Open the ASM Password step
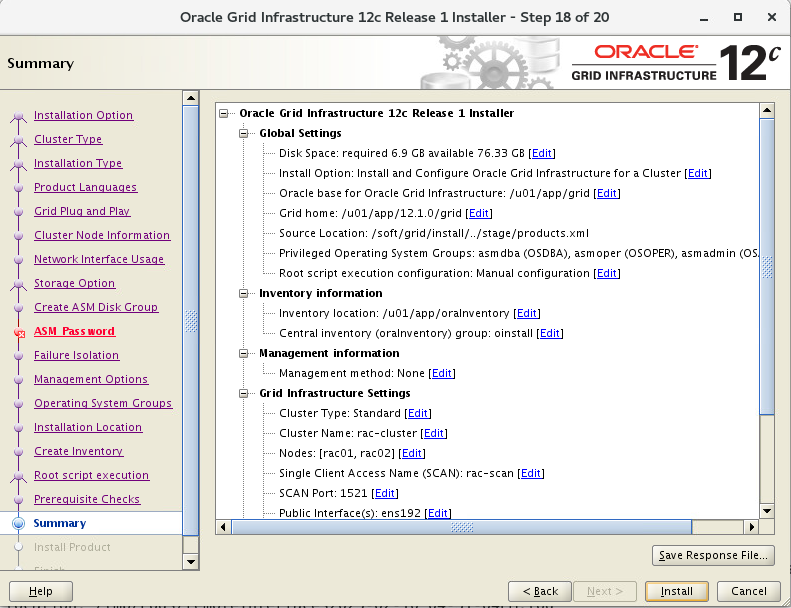Screen dimensions: 791x608 point(74,331)
